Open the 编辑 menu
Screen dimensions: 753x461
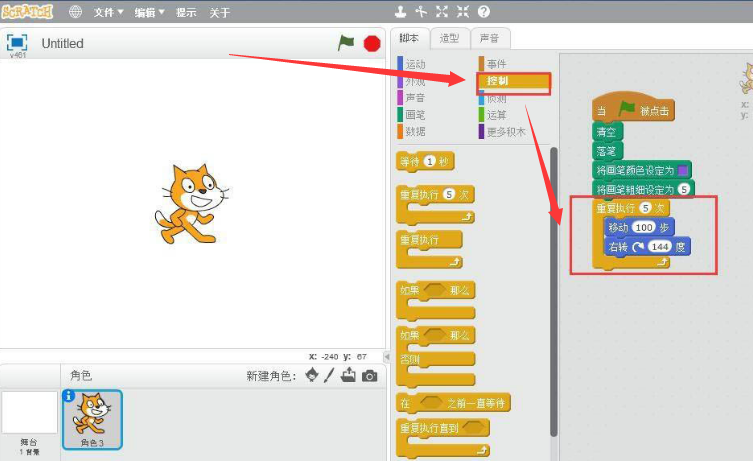click(x=149, y=12)
